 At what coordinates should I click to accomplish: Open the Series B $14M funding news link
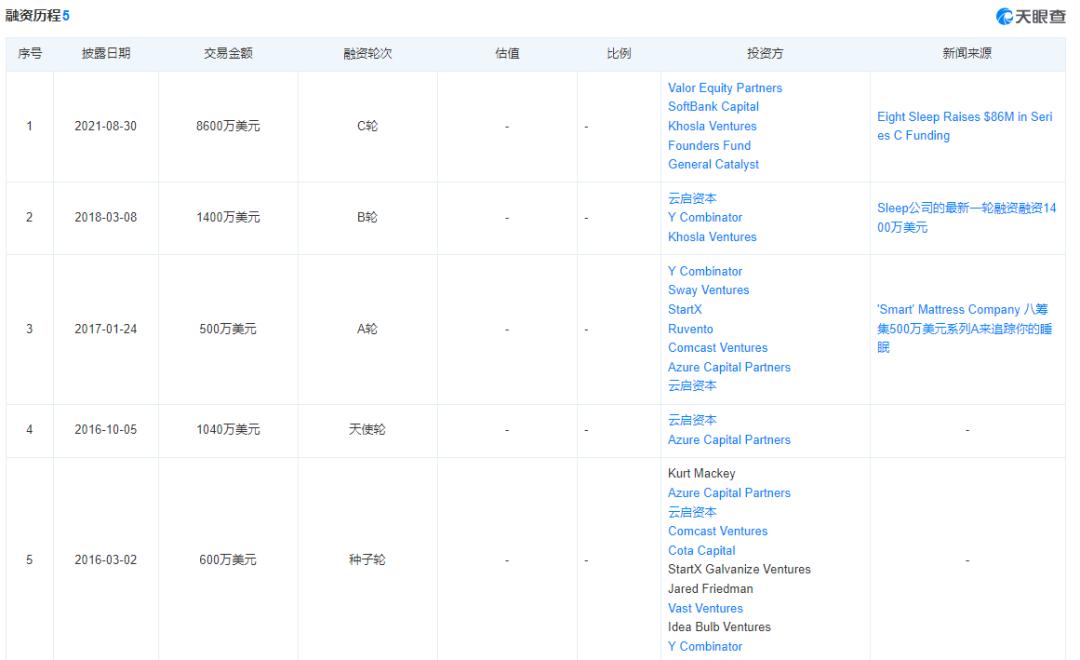[964, 218]
